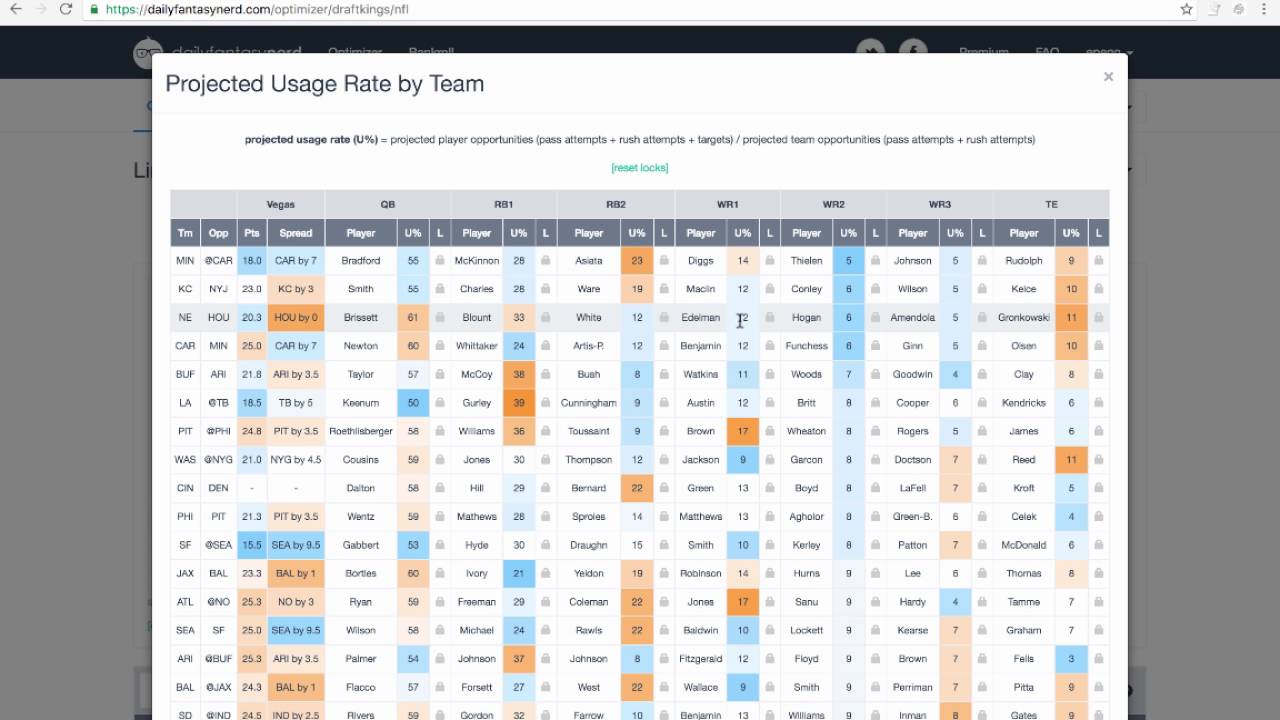Lock Thielen as MIN WR2
1280x720 pixels.
tap(876, 261)
